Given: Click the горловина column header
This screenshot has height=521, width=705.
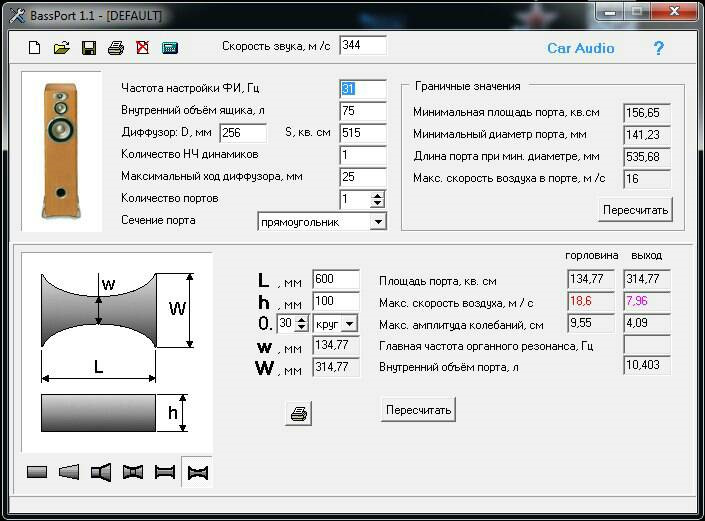Looking at the screenshot, I should click(591, 256).
